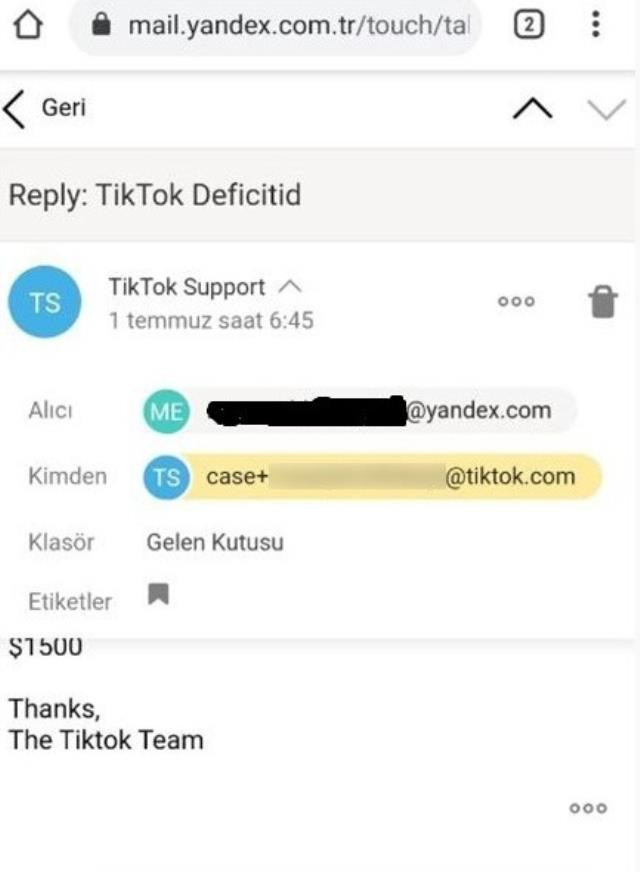The height and width of the screenshot is (872, 640).
Task: Tap the ME recipient avatar
Action: pyautogui.click(x=166, y=412)
